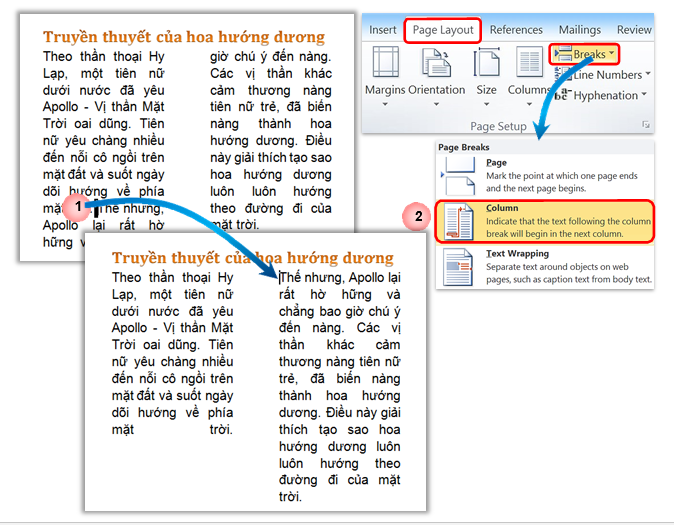The image size is (674, 525).
Task: Click the Size page icon
Action: tap(486, 63)
